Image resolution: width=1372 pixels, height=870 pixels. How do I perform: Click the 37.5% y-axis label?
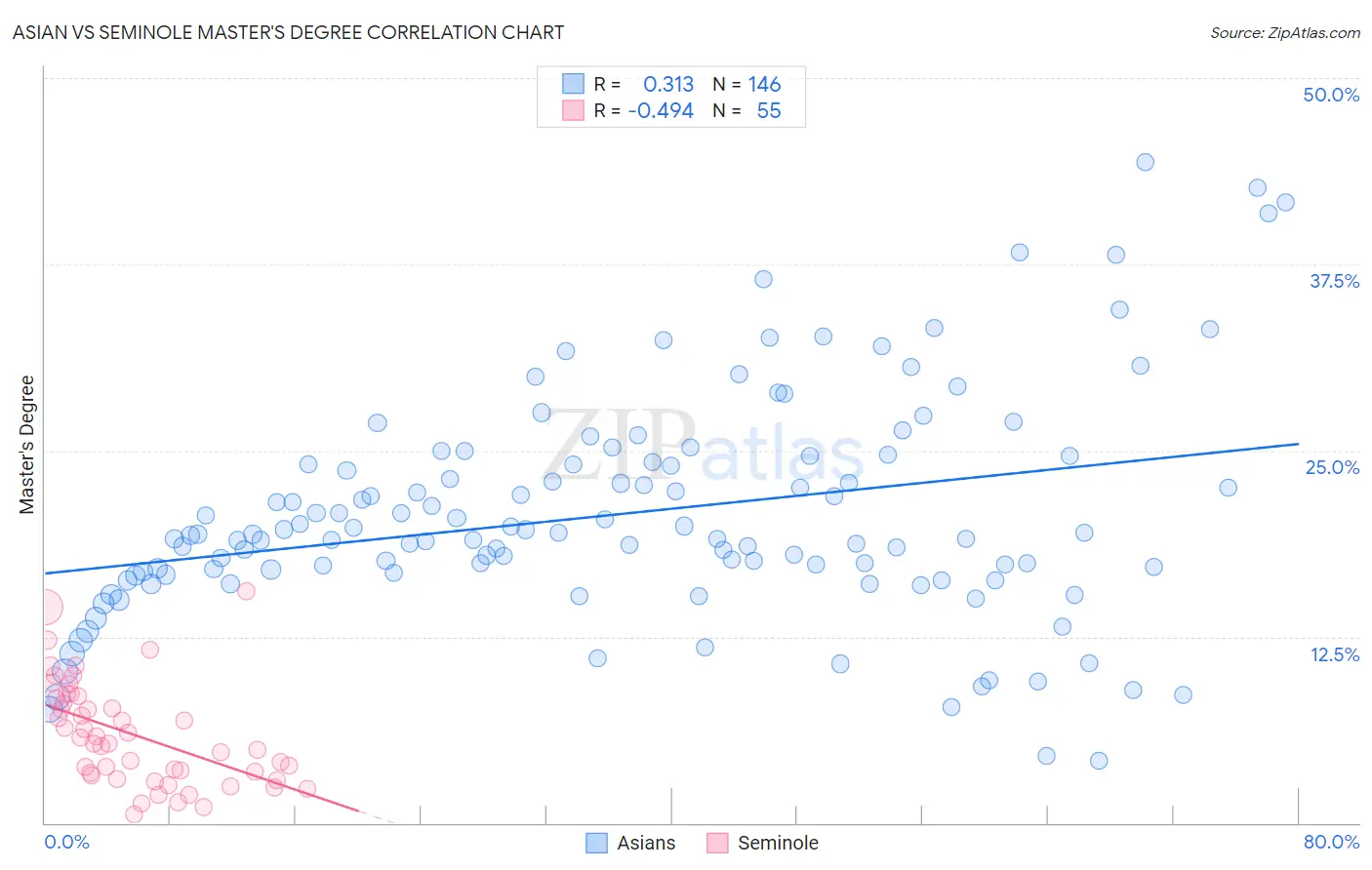pos(1334,281)
